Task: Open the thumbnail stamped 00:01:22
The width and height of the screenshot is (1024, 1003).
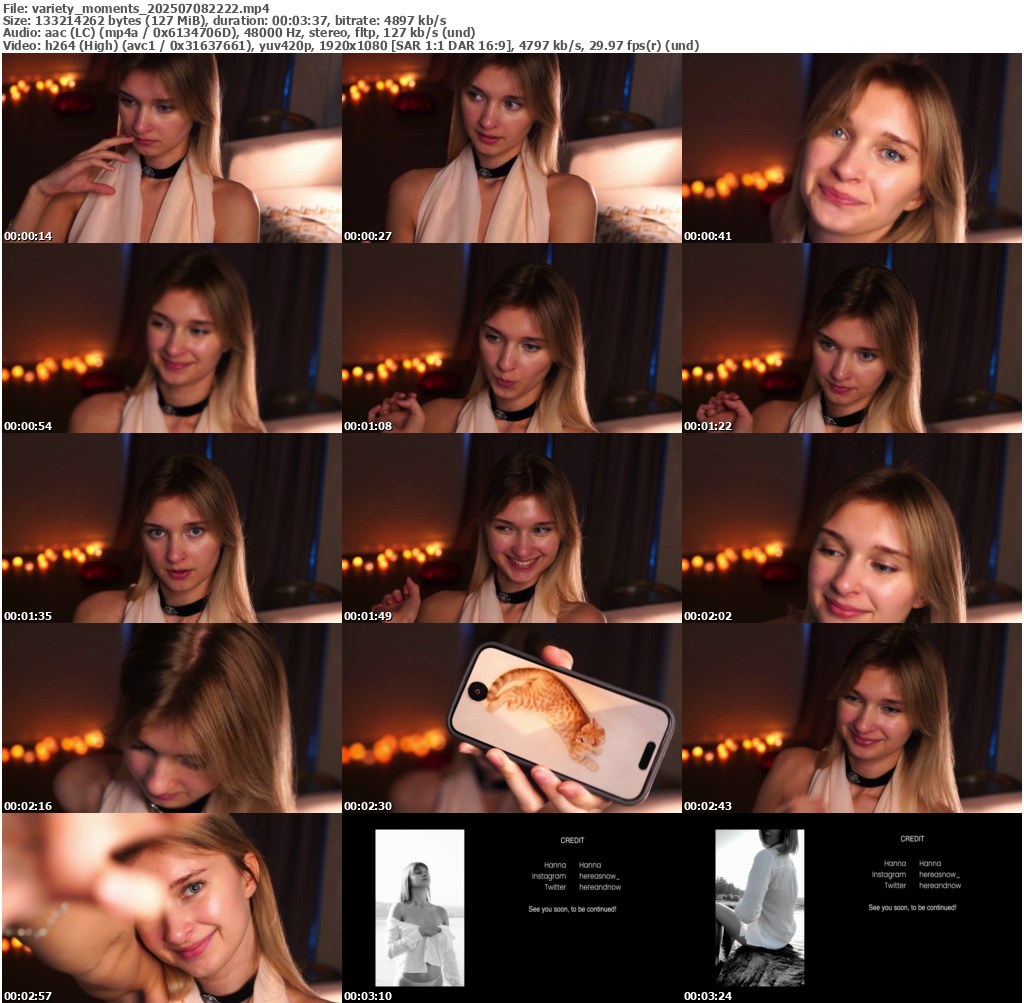Action: pyautogui.click(x=851, y=338)
